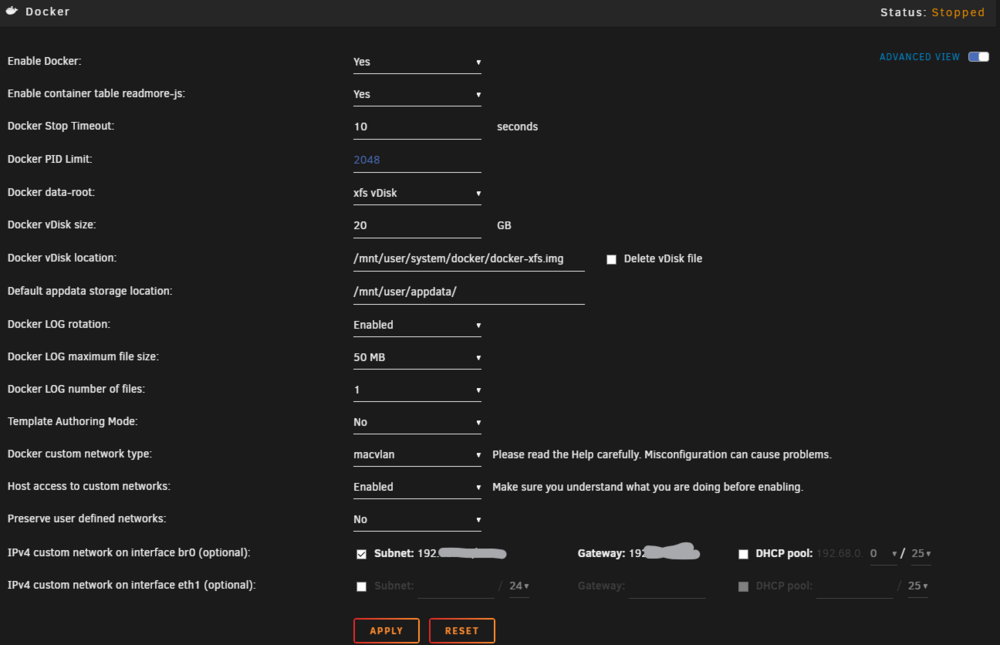Click the Docker PID Limit field
The width and height of the screenshot is (1000, 645).
coord(417,160)
